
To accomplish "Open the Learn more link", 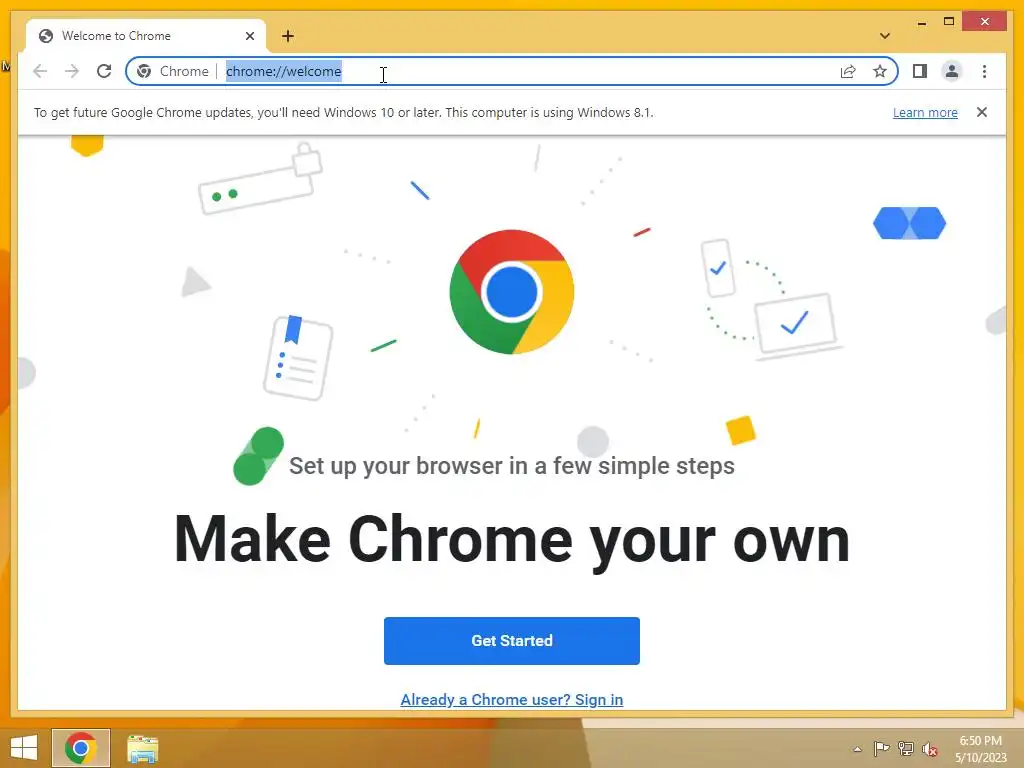I will pyautogui.click(x=925, y=112).
